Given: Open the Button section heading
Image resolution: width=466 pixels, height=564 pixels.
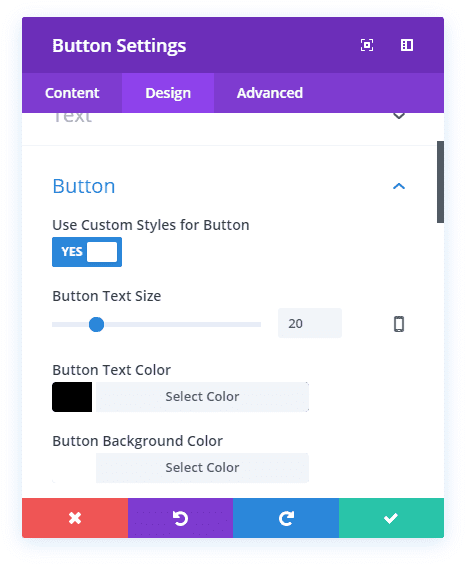Looking at the screenshot, I should click(84, 186).
